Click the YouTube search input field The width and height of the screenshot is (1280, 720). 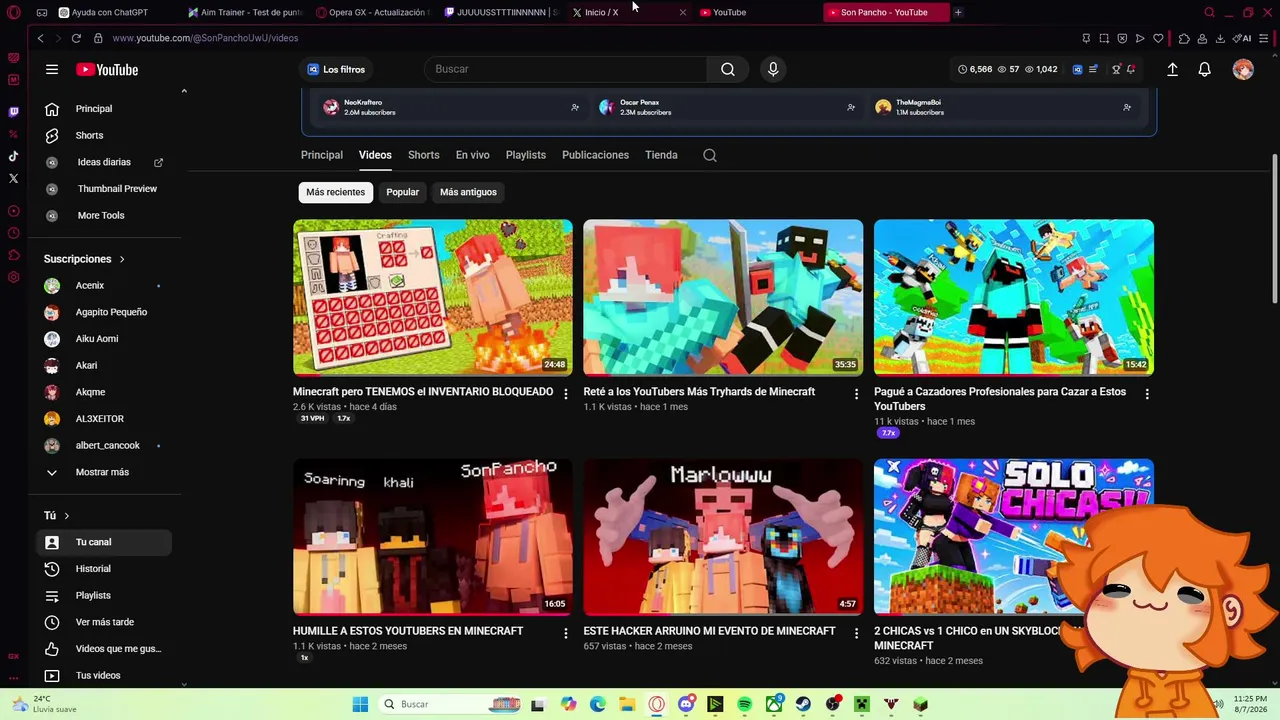565,69
